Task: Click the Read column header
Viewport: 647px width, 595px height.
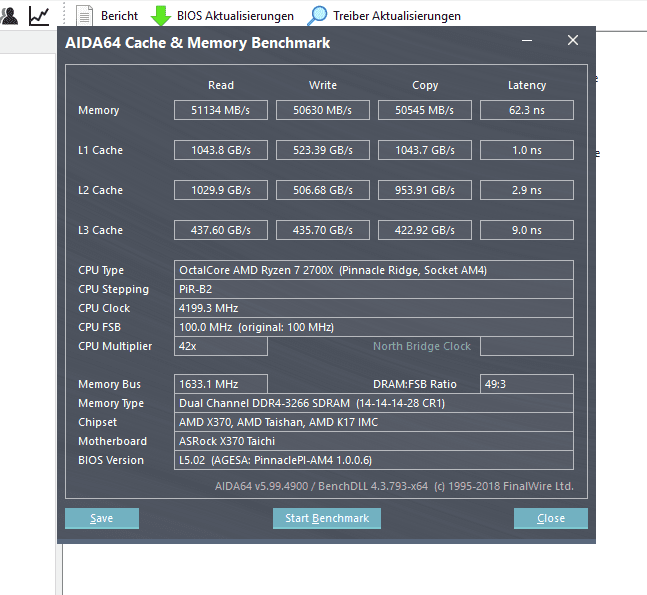Action: 221,85
